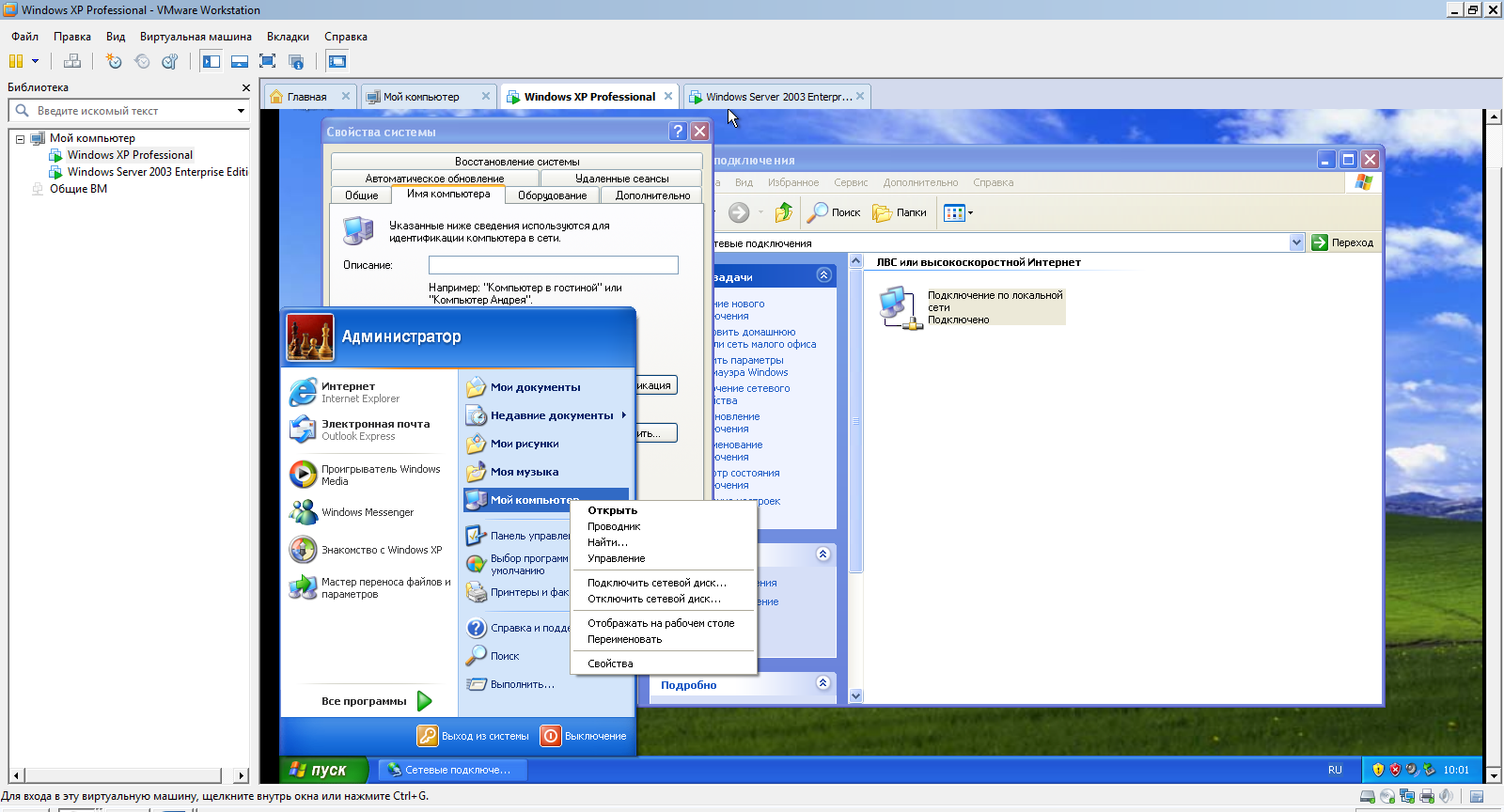The width and height of the screenshot is (1504, 812).
Task: Toggle the library sidebar toolbar icon
Action: click(211, 61)
